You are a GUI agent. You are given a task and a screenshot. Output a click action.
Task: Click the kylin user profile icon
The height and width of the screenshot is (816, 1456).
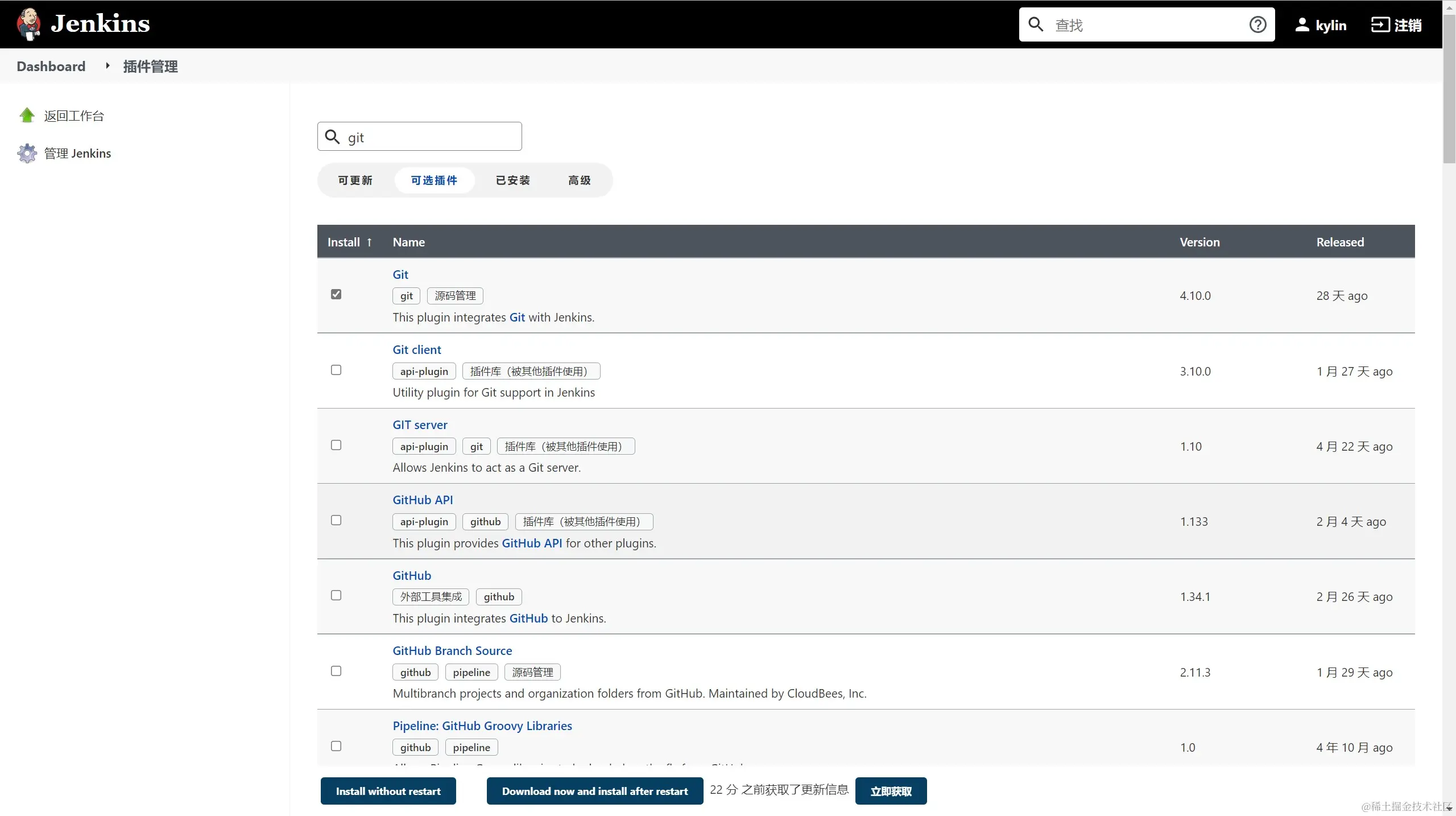tap(1302, 24)
